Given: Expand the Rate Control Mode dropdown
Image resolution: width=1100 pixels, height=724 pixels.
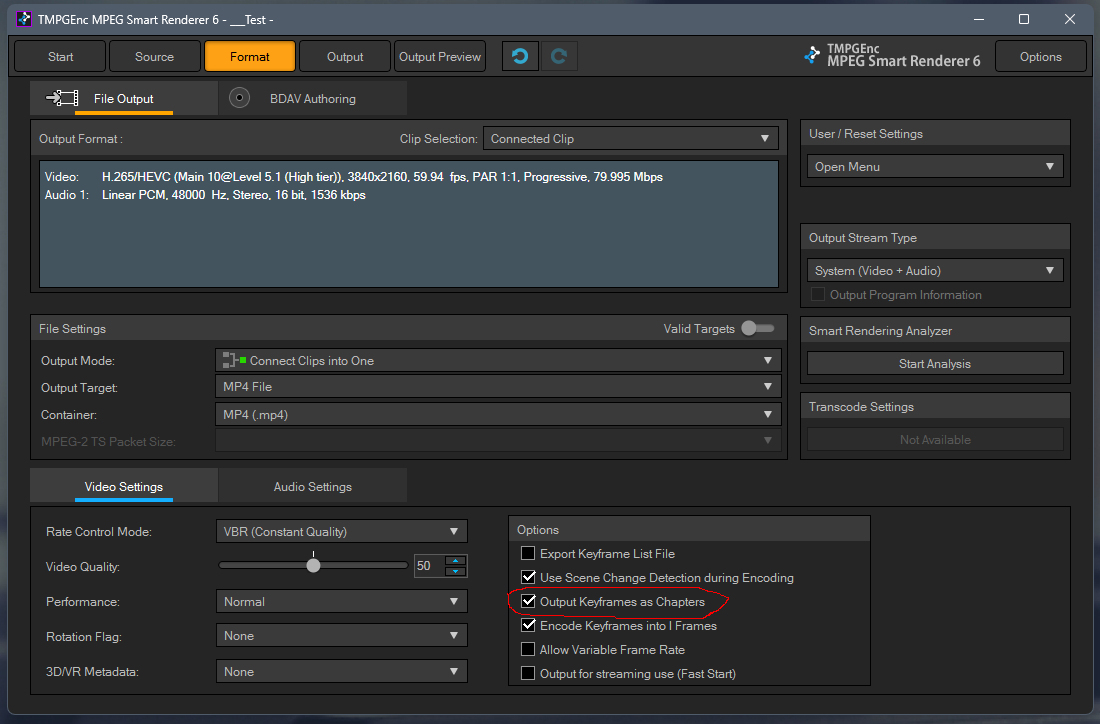Looking at the screenshot, I should pyautogui.click(x=341, y=532).
